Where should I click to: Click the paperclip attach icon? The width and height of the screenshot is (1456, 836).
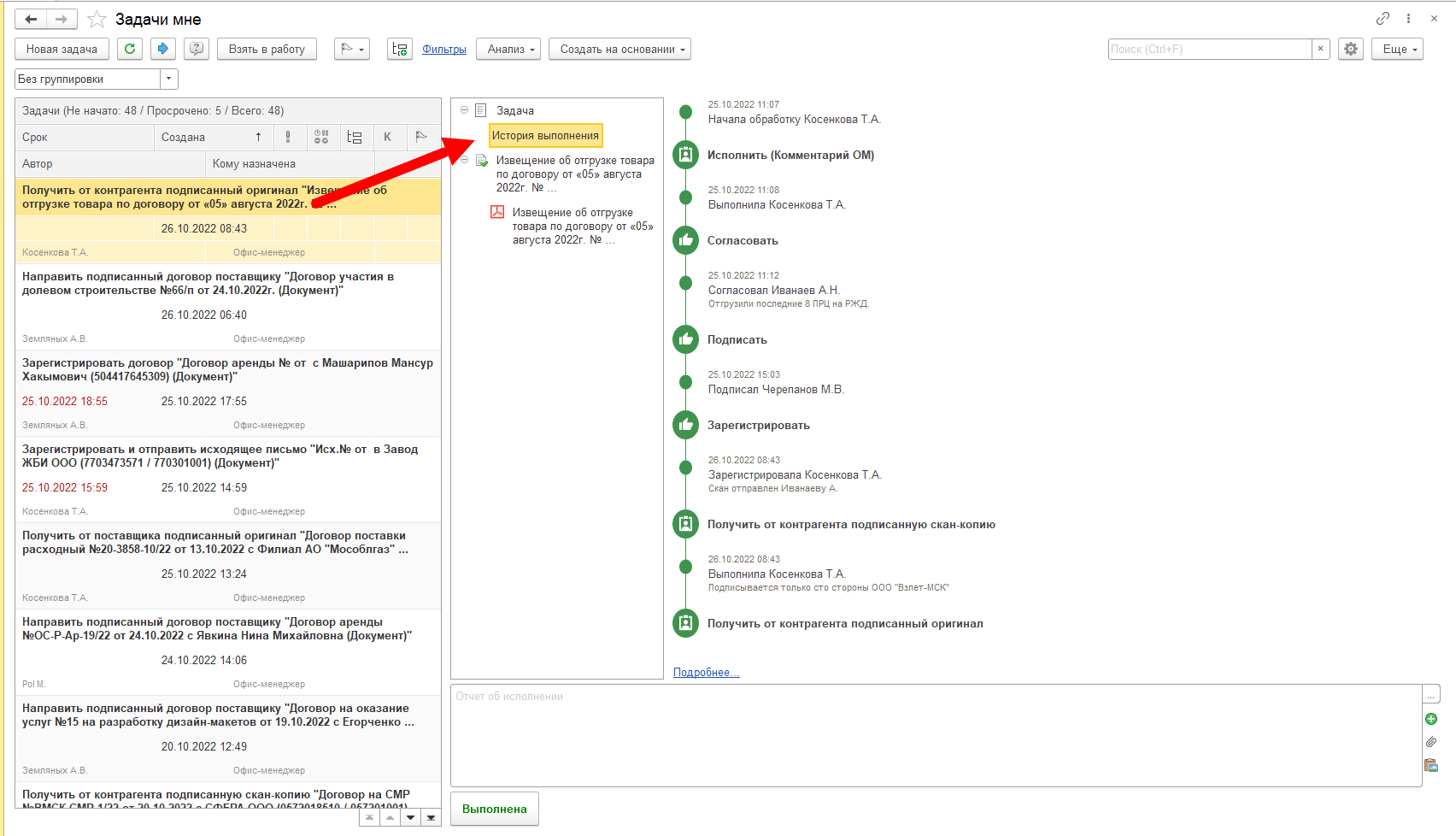1431,742
